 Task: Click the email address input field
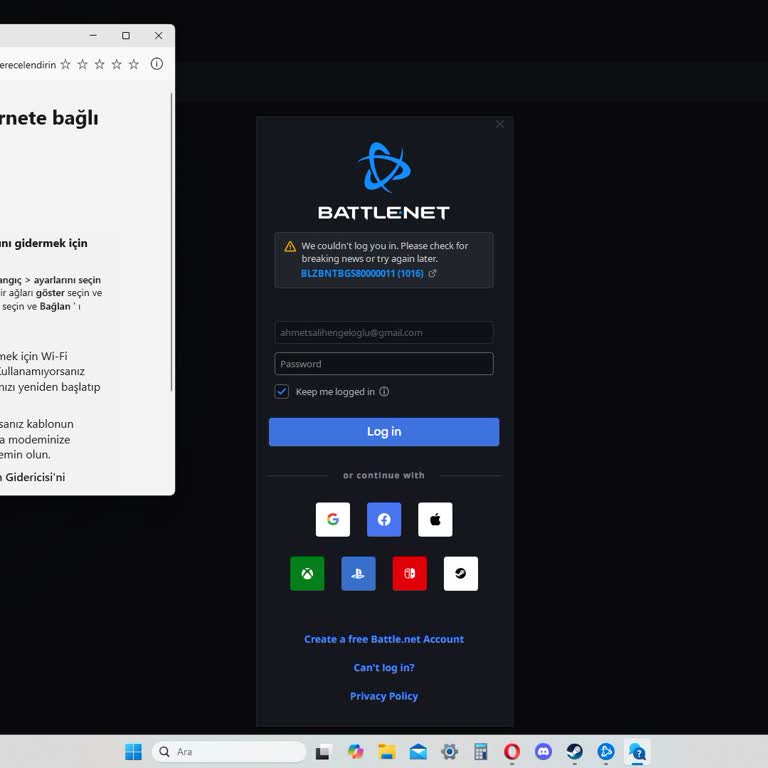point(384,333)
